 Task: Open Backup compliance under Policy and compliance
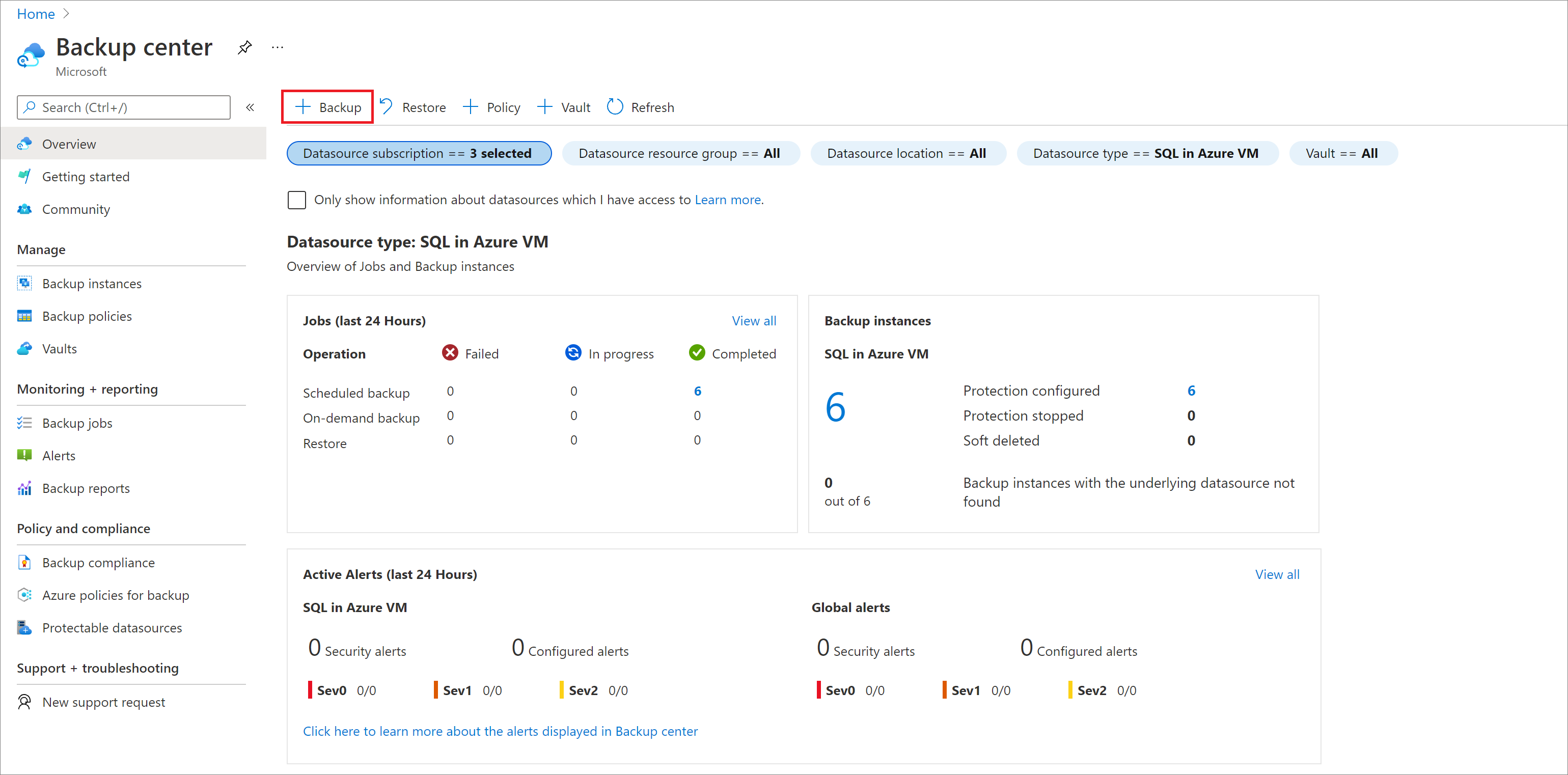click(99, 562)
